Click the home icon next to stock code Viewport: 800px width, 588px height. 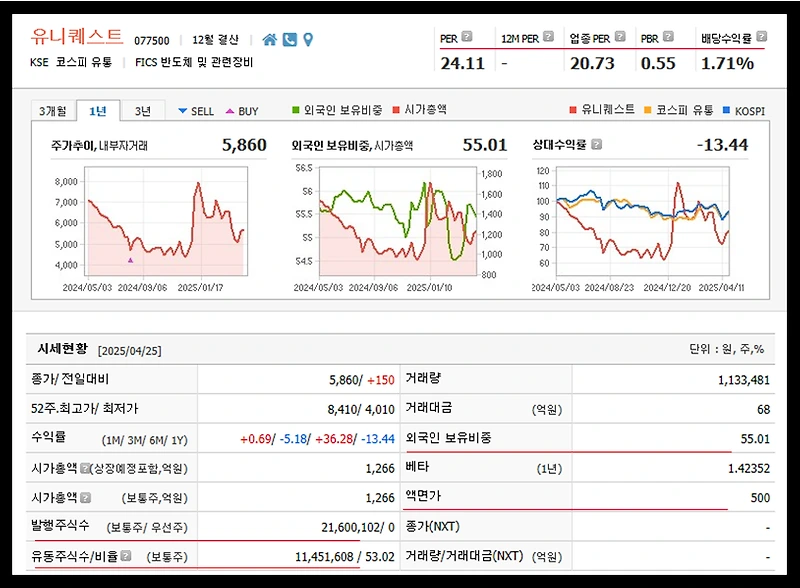click(270, 39)
